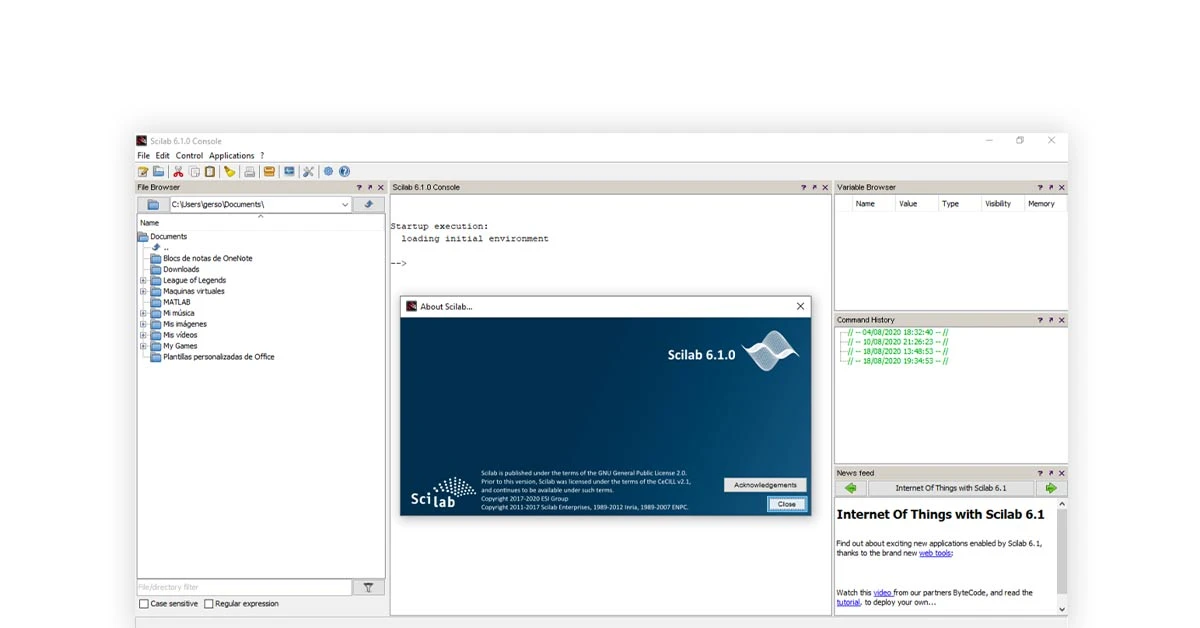Expand the Mis imágenes folder node
This screenshot has width=1200, height=628.
(143, 324)
